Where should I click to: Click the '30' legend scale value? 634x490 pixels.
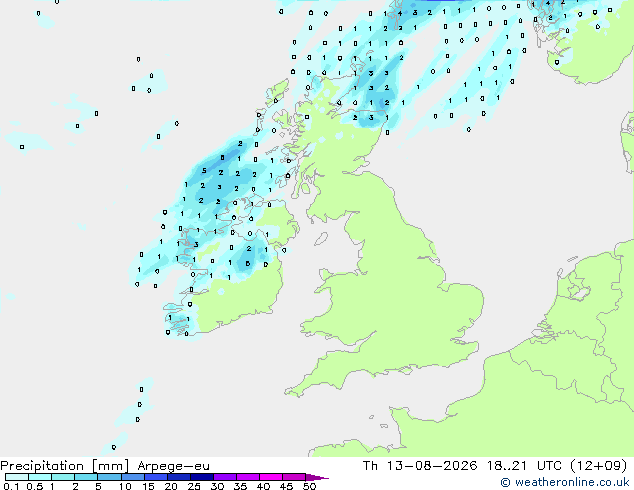pyautogui.click(x=217, y=486)
